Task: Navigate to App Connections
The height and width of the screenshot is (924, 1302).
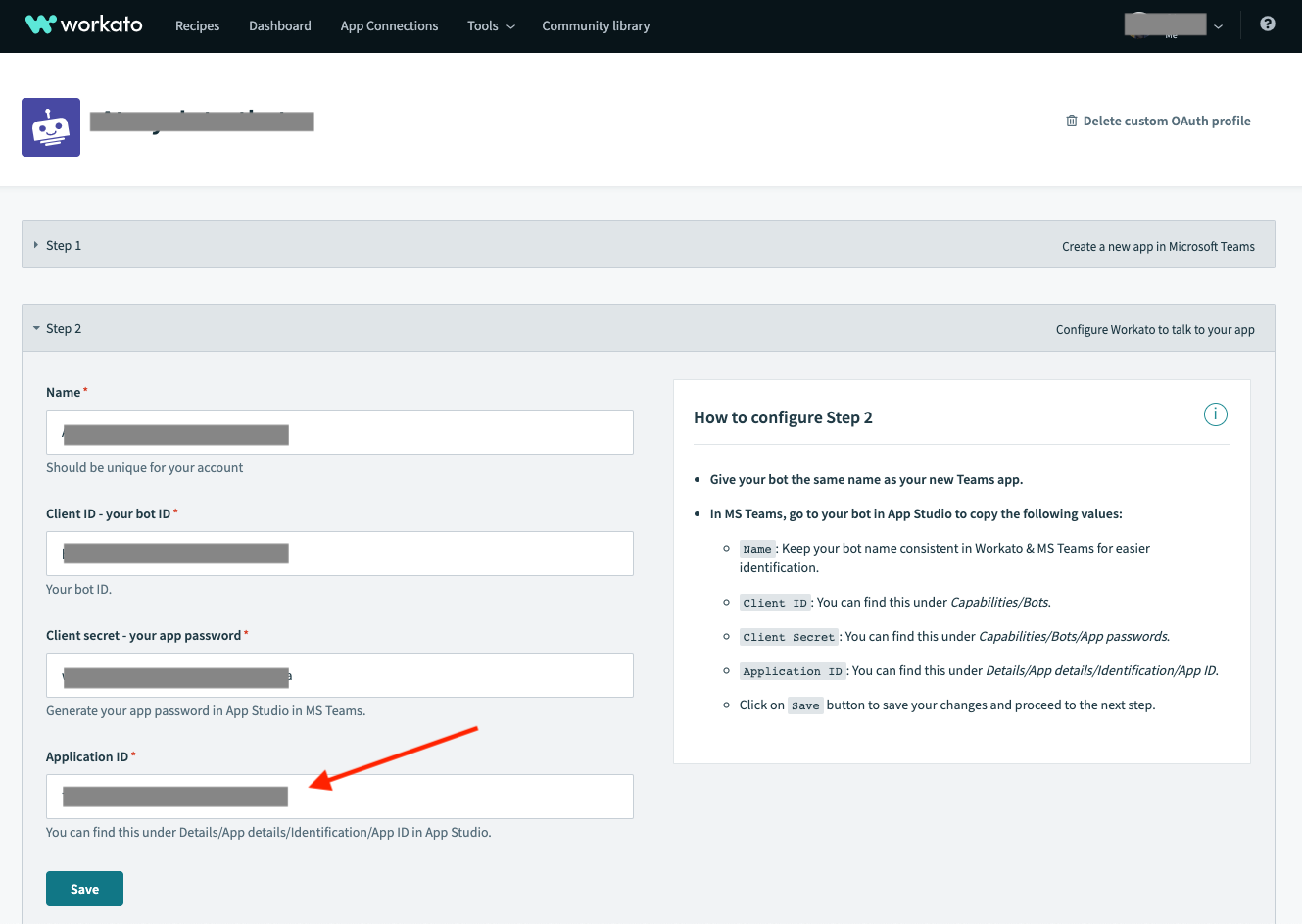Action: click(x=389, y=25)
